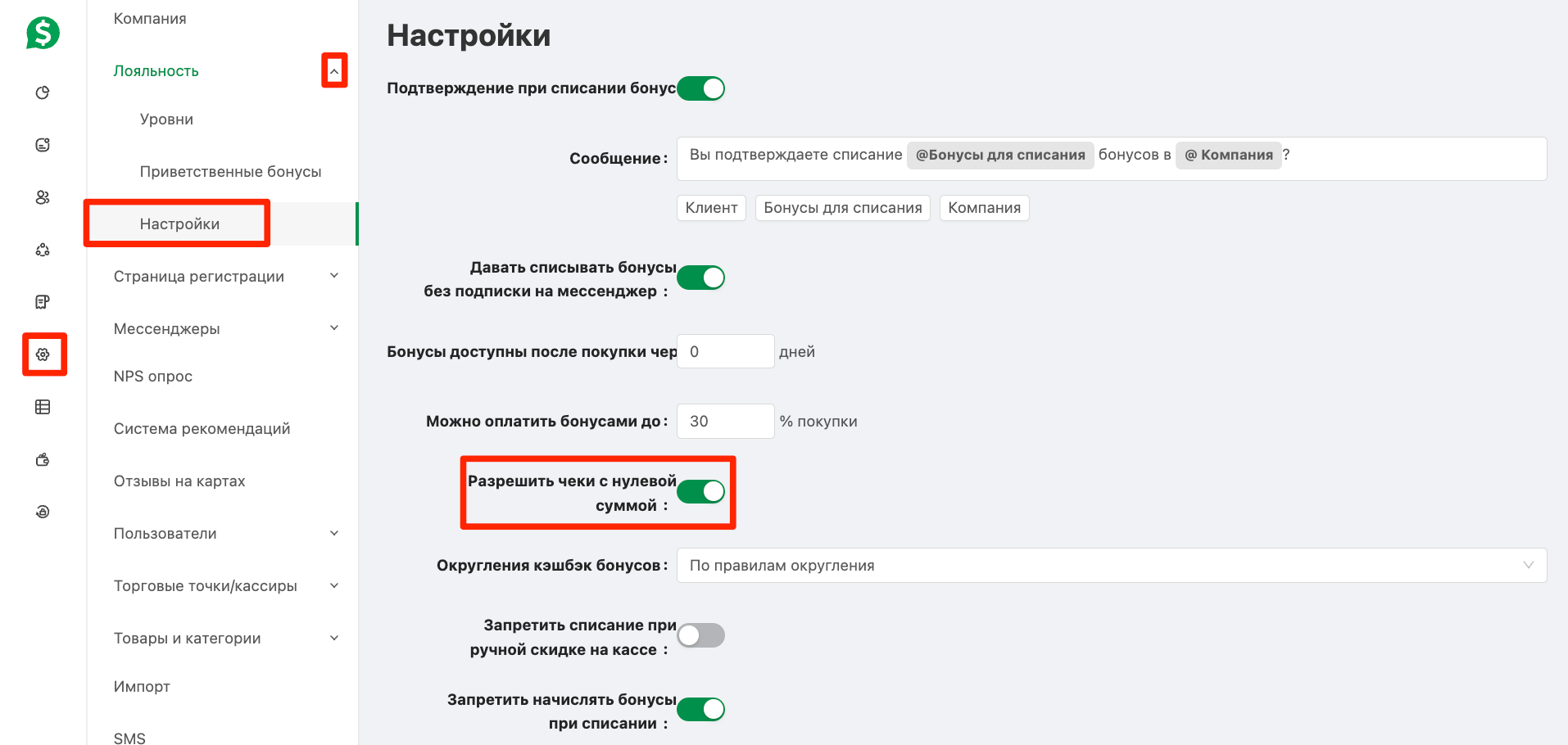Open Система рекомендаций menu item

pos(202,429)
